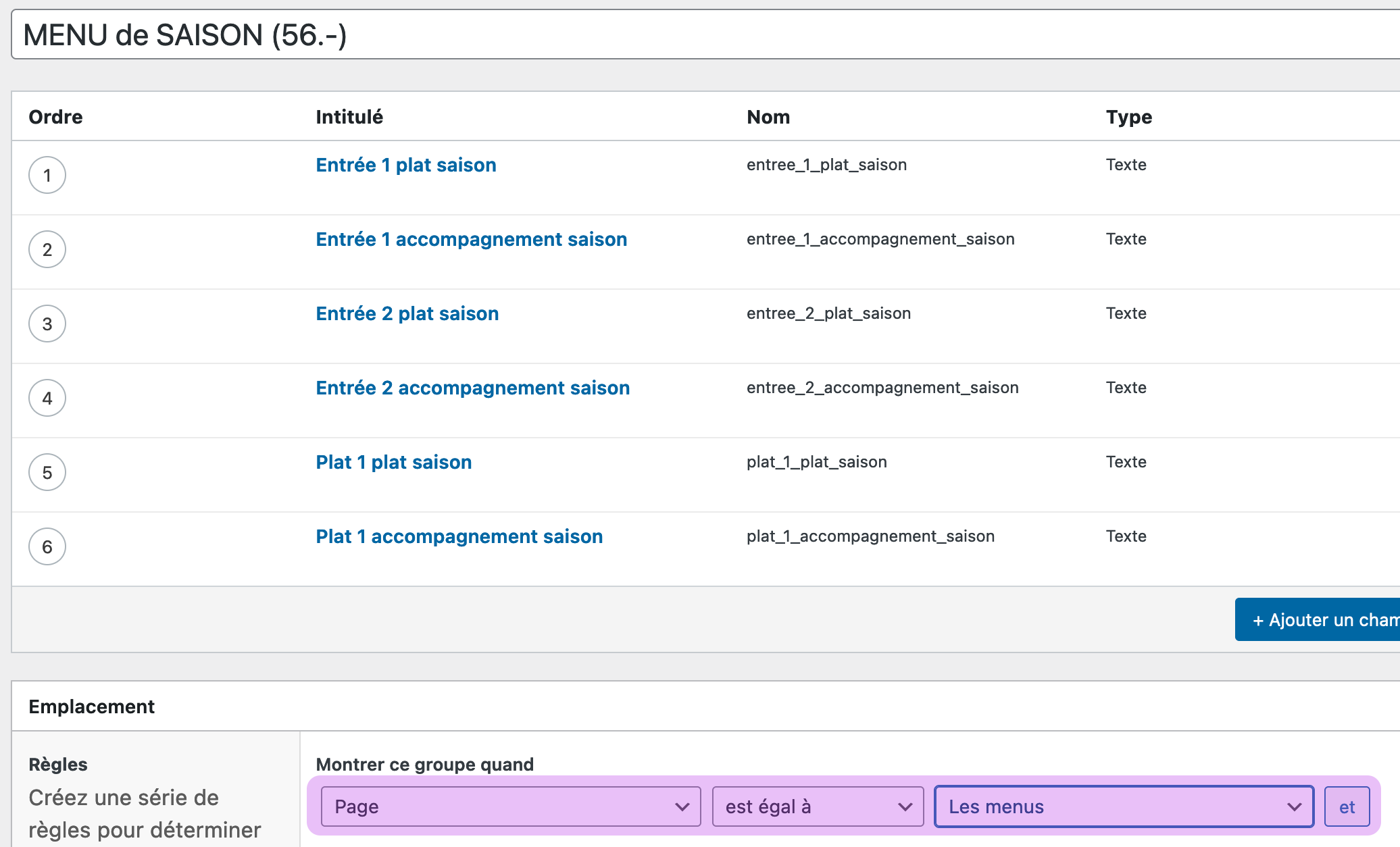Open the 'Les menus' value dropdown
Screen dimensions: 1400x847
tap(1124, 806)
